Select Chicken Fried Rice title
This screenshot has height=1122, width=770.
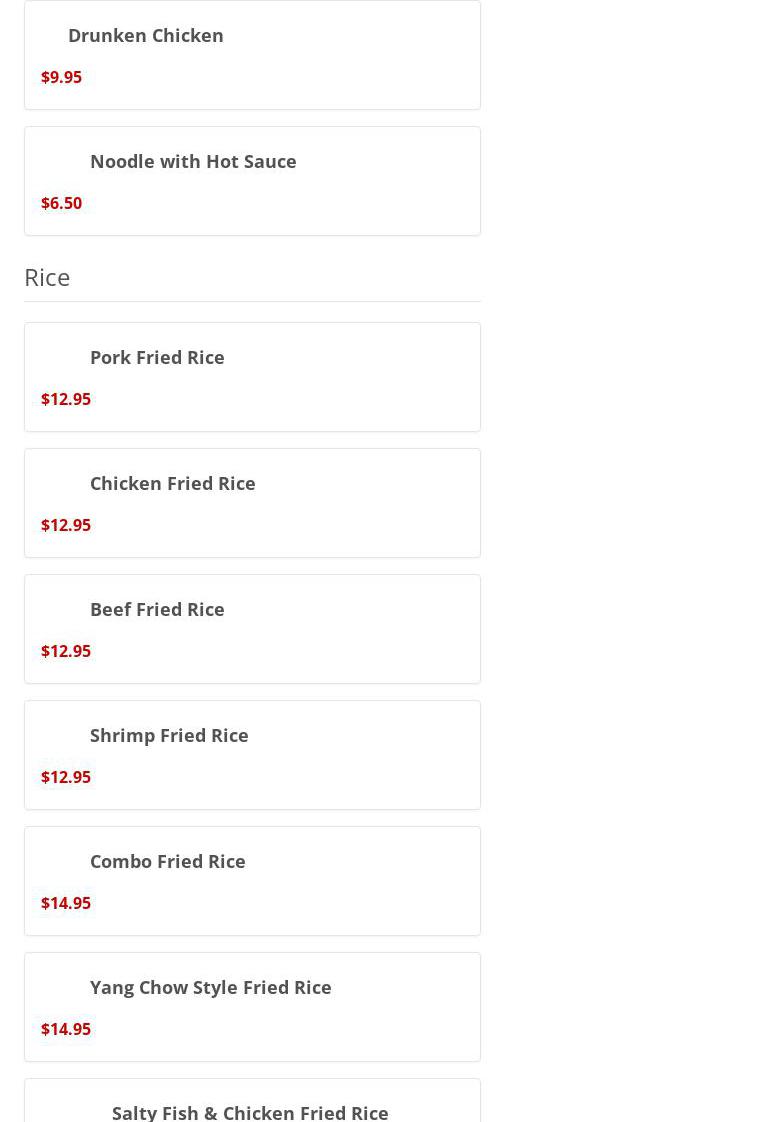(173, 483)
